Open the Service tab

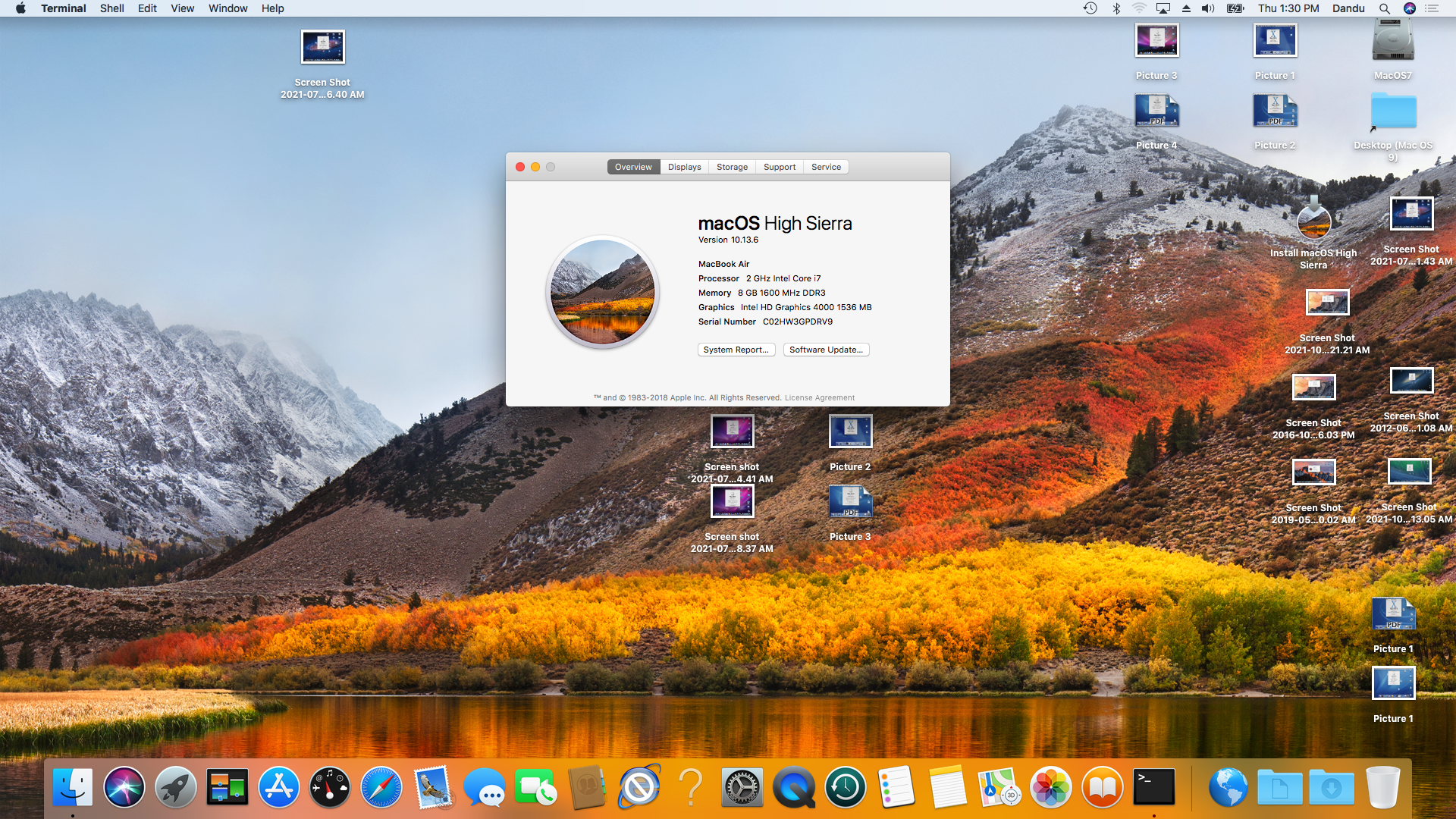coord(826,167)
